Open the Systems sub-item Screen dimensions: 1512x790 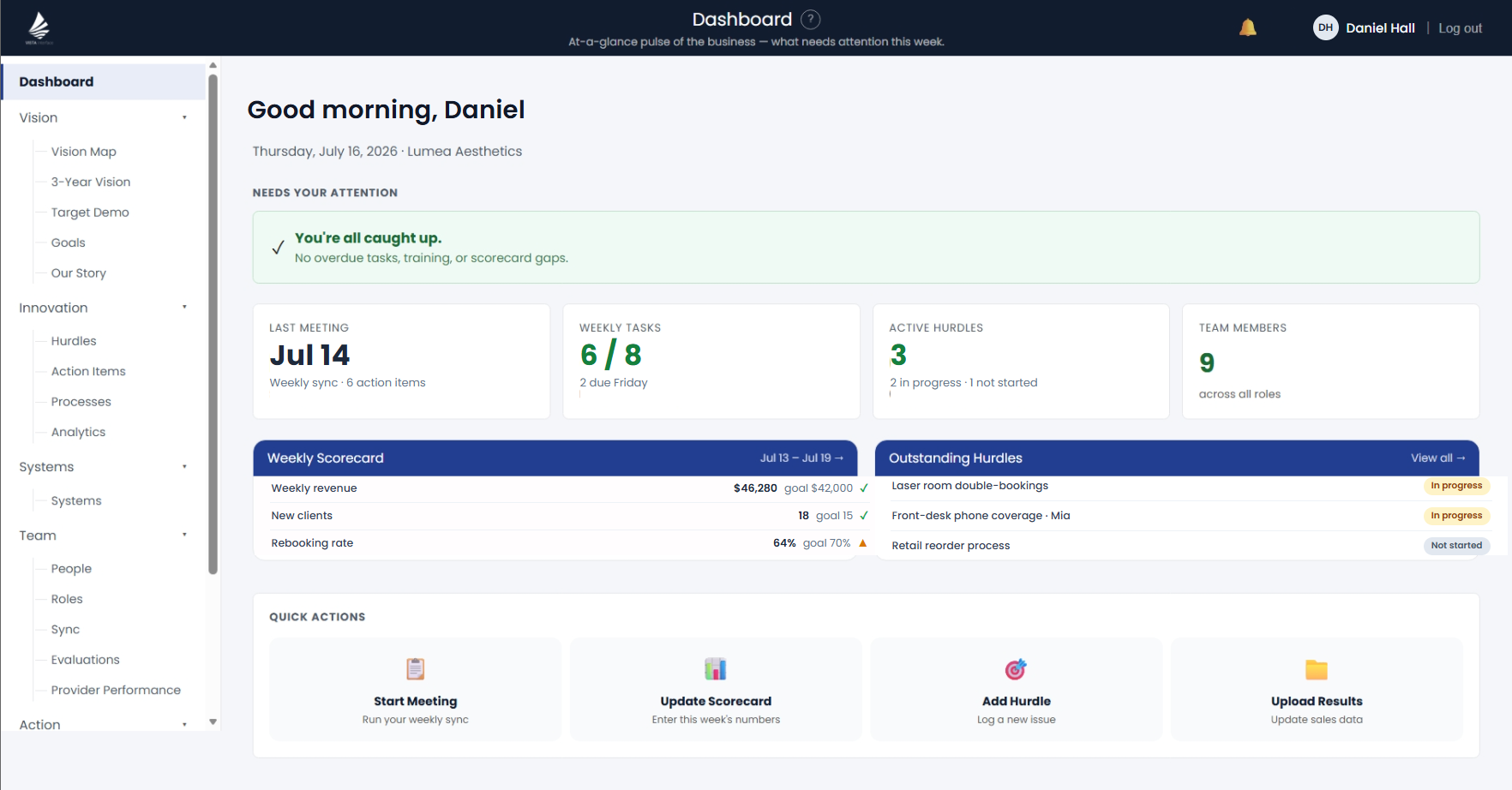76,500
